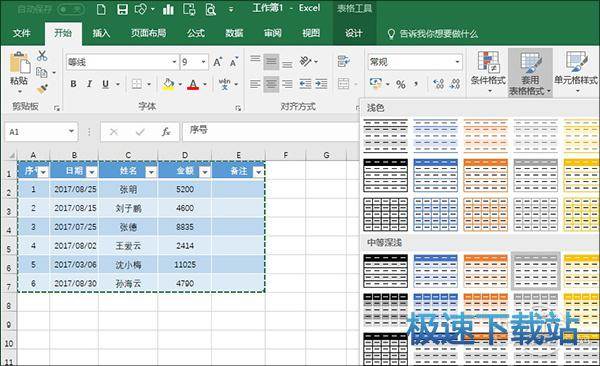Screen dimensions: 600x366
Task: Switch to the 插入 tab
Action: (101, 33)
